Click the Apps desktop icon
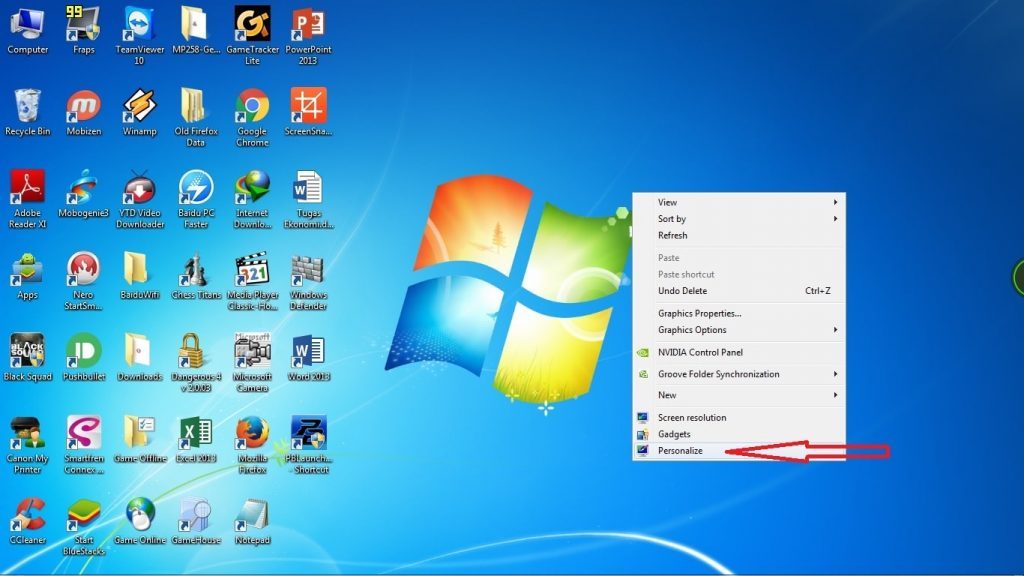Screen dimensions: 1024x576 [x=27, y=269]
